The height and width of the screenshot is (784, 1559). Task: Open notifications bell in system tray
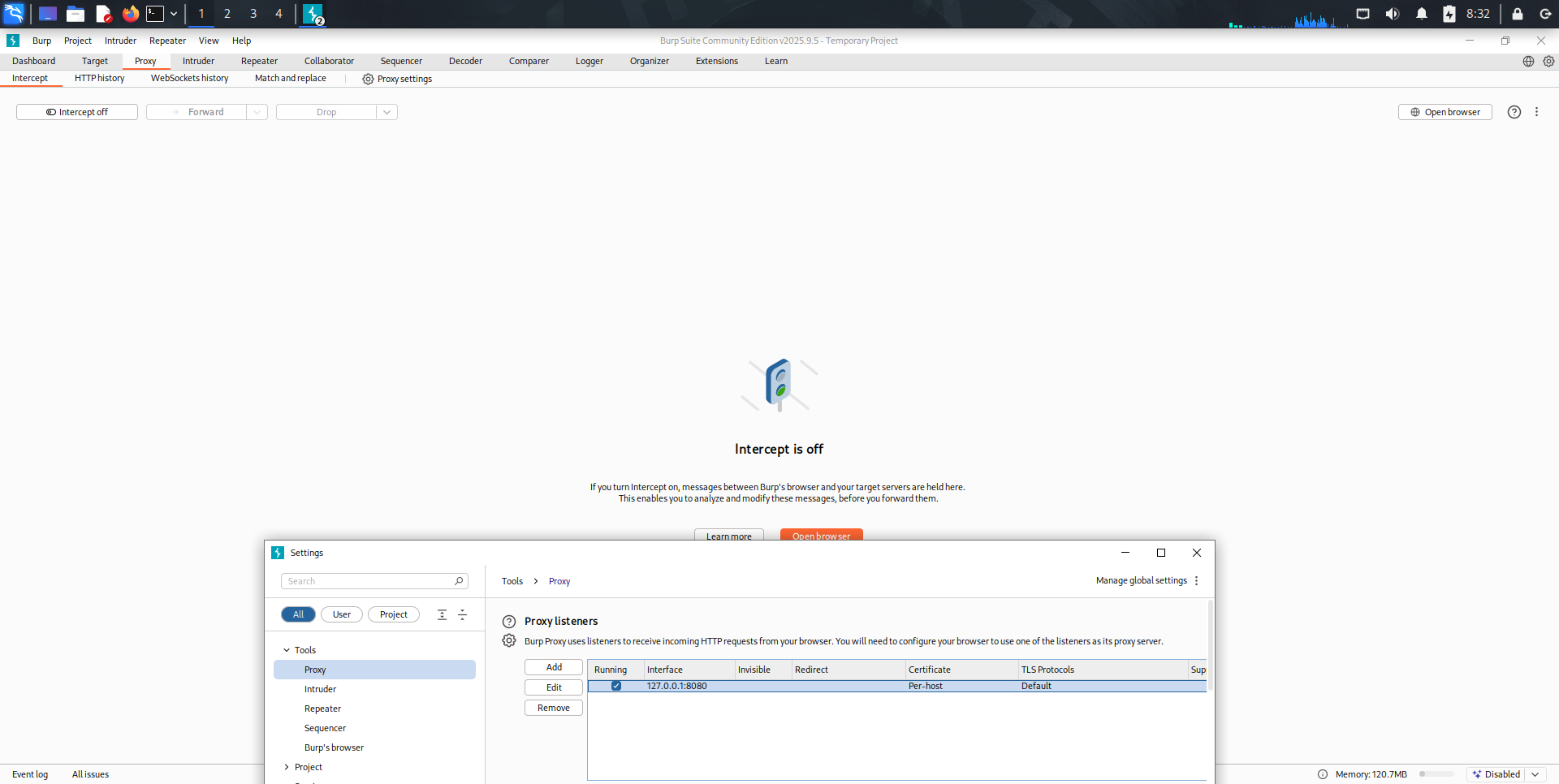pyautogui.click(x=1422, y=14)
